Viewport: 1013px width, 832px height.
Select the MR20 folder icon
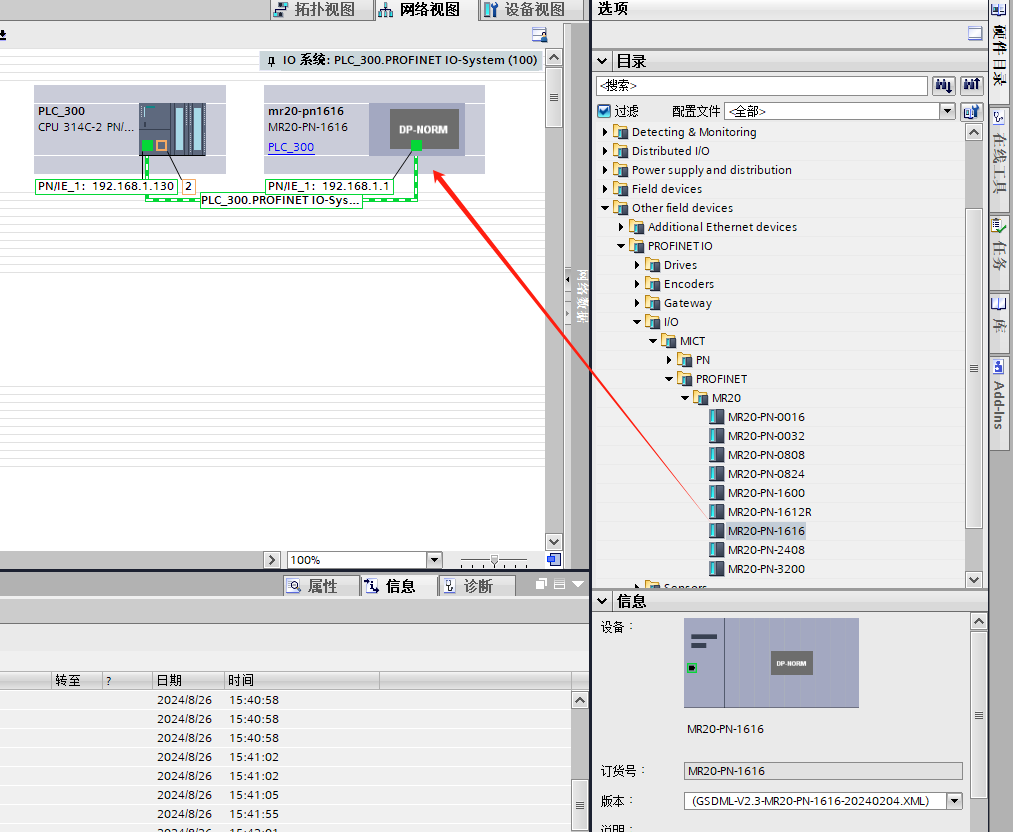(700, 398)
